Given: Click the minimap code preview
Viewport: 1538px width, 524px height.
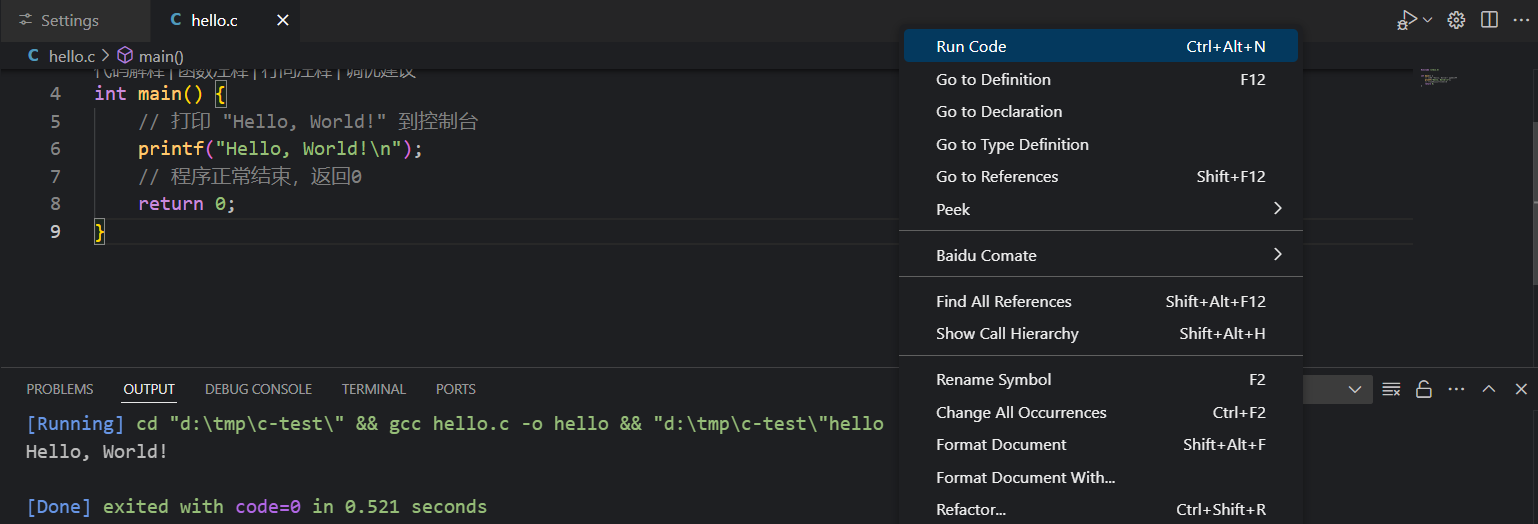Looking at the screenshot, I should (1438, 78).
